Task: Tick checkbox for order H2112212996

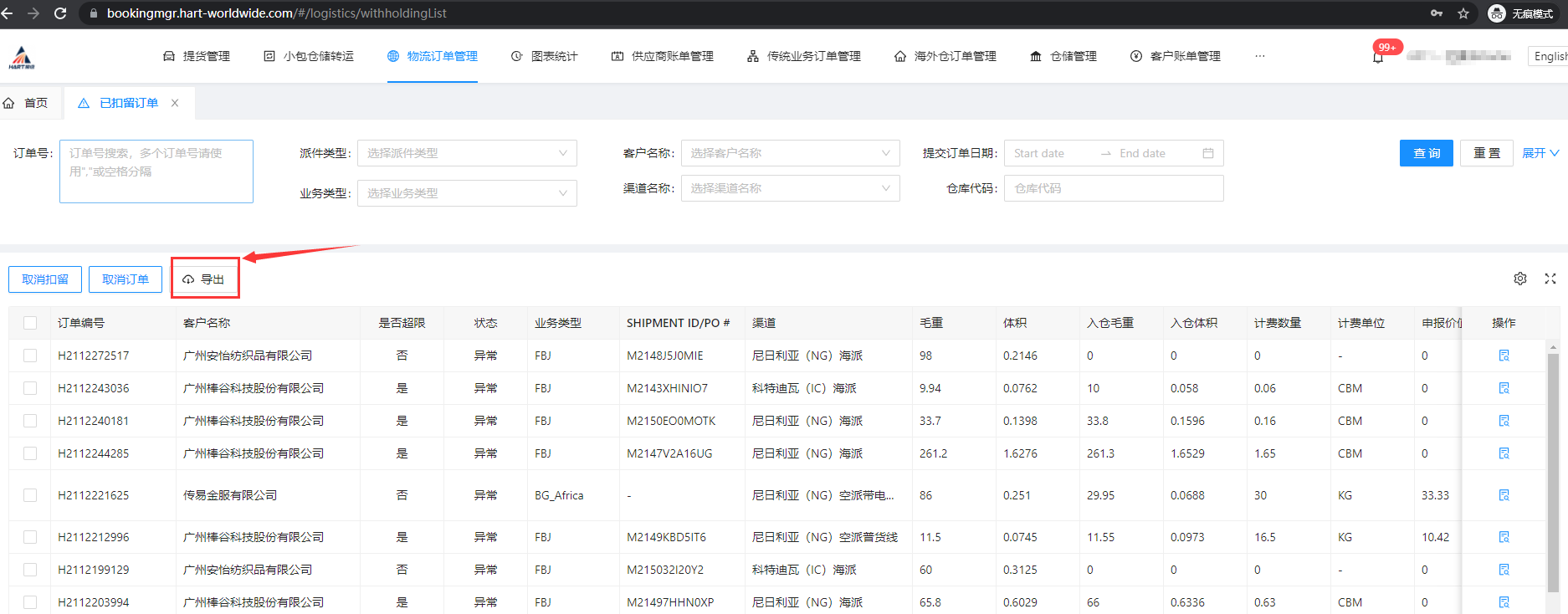Action: click(30, 537)
